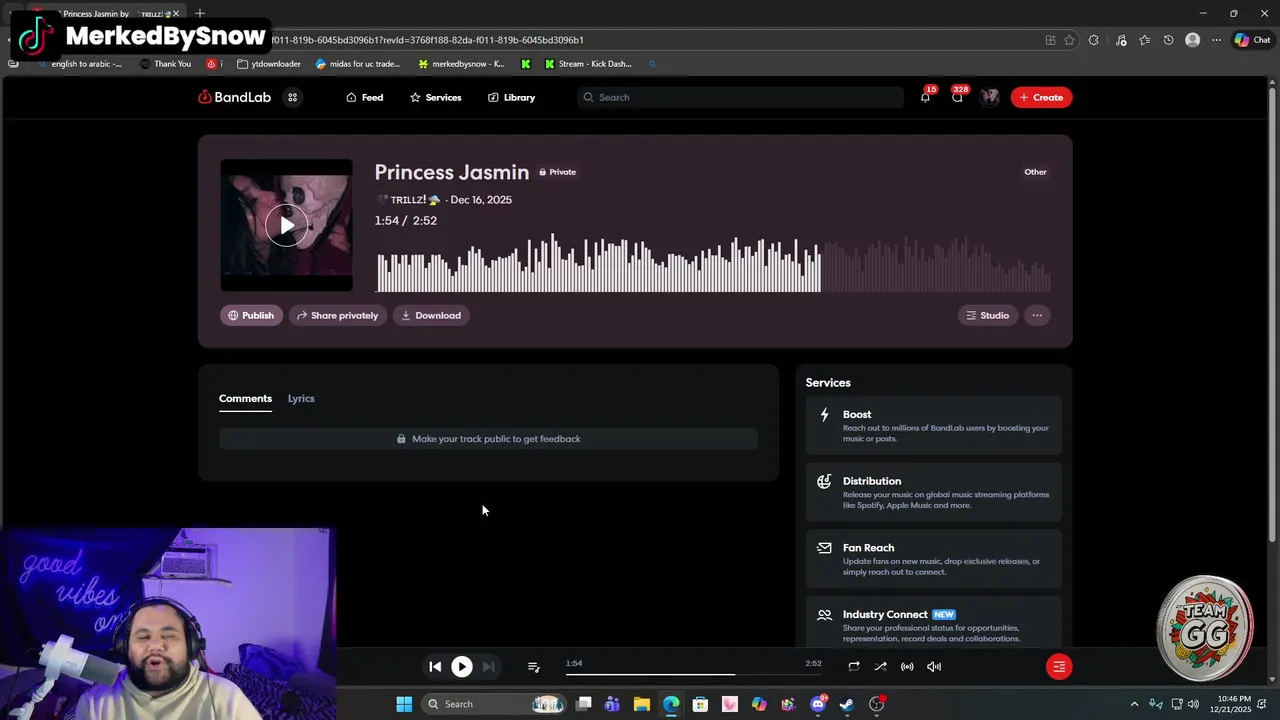Click the broadcast icon in player
The image size is (1280, 720).
(x=907, y=667)
